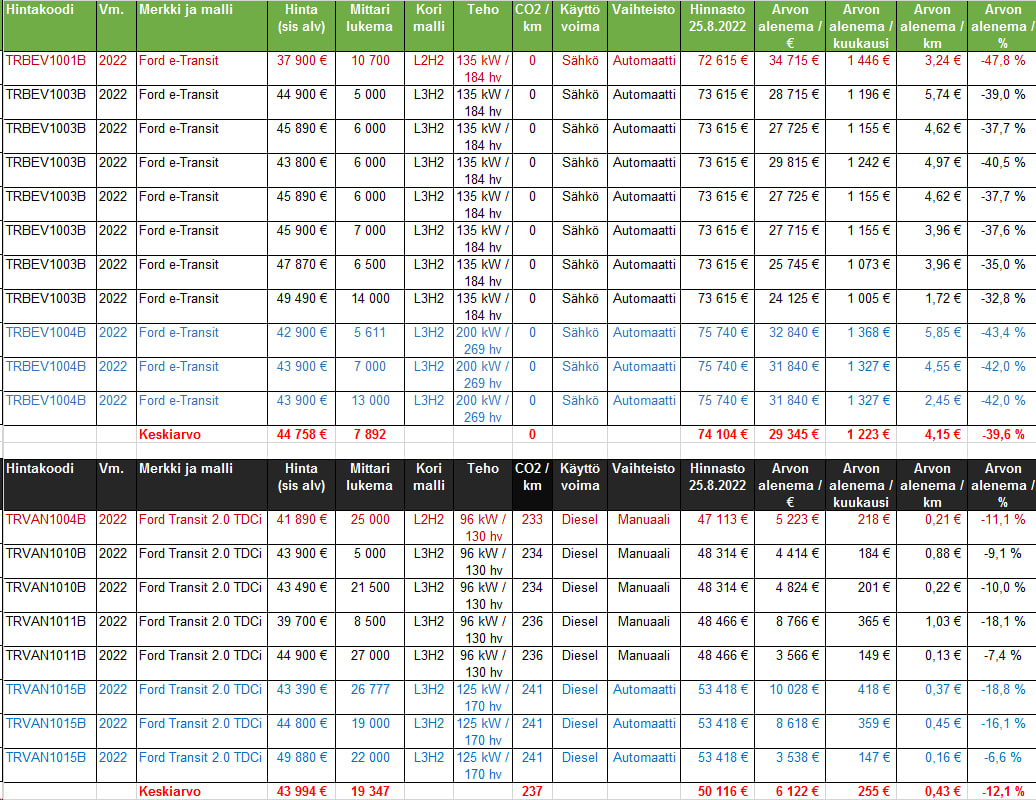Select the percentage cell -40,5 %

pyautogui.click(x=1002, y=170)
